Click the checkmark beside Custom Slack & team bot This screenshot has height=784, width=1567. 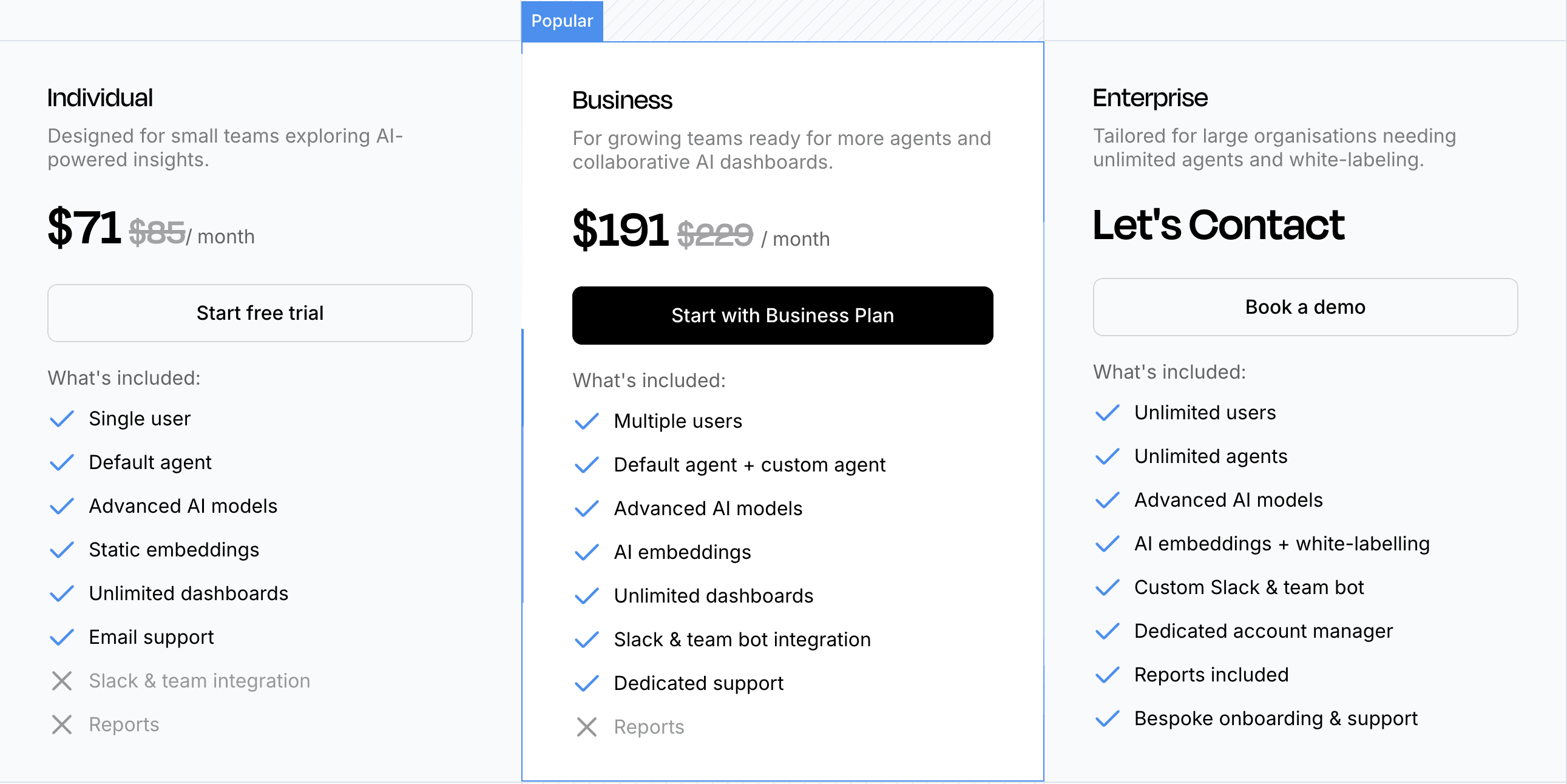(1107, 588)
